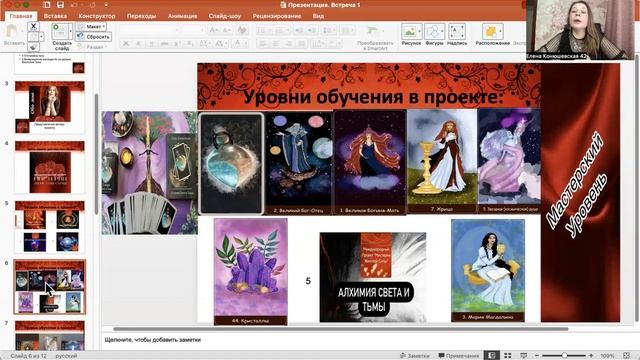Click the Clear Formatting icon
The height and width of the screenshot is (360, 640).
pyautogui.click(x=242, y=30)
